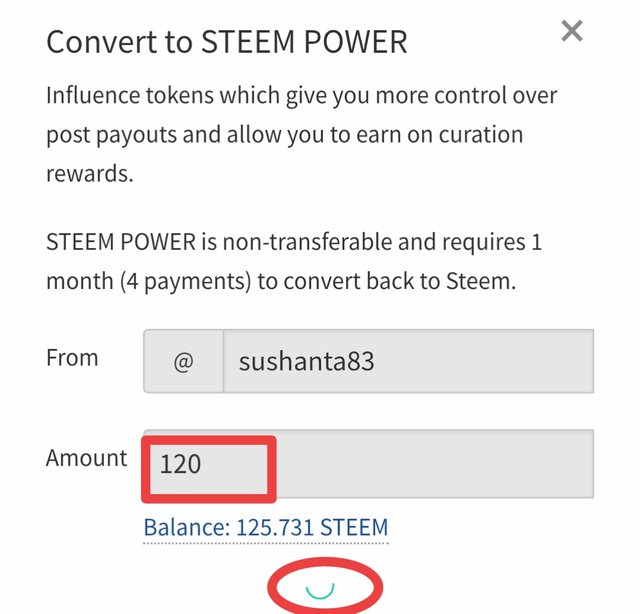Click the (4 payments) text
Screen dimensions: 640x614
186,282
